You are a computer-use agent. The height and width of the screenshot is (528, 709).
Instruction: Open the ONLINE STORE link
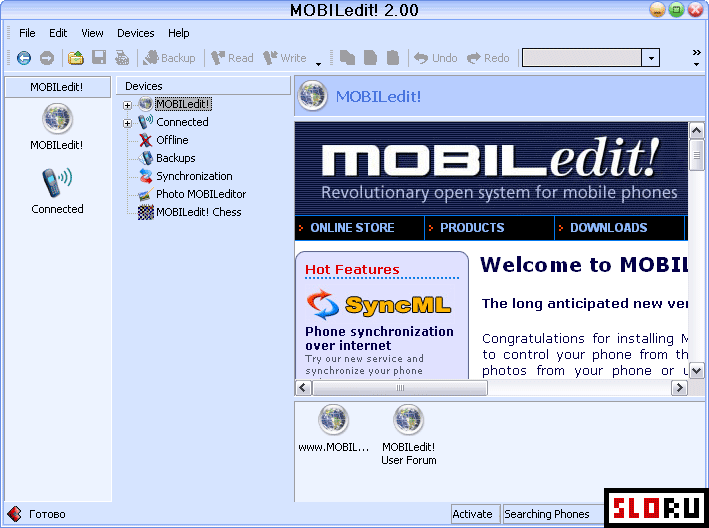352,228
